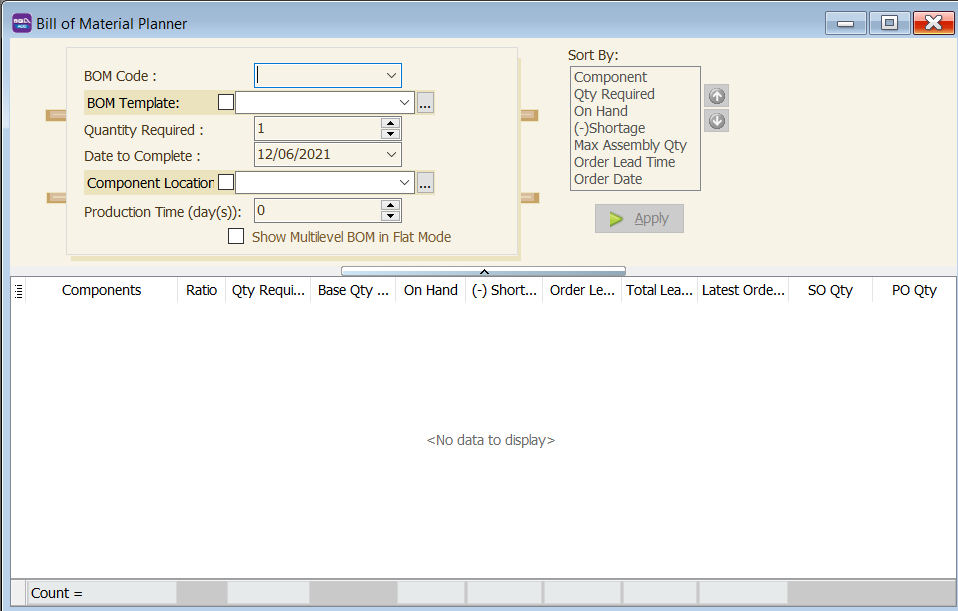Click the move up arrow icon
This screenshot has width=958, height=611.
coord(716,96)
